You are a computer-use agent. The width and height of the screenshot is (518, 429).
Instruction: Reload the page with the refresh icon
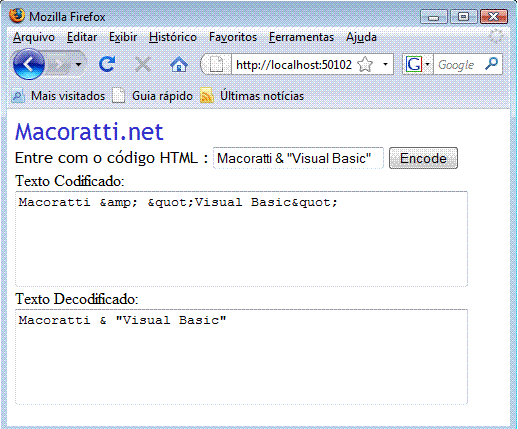(107, 64)
